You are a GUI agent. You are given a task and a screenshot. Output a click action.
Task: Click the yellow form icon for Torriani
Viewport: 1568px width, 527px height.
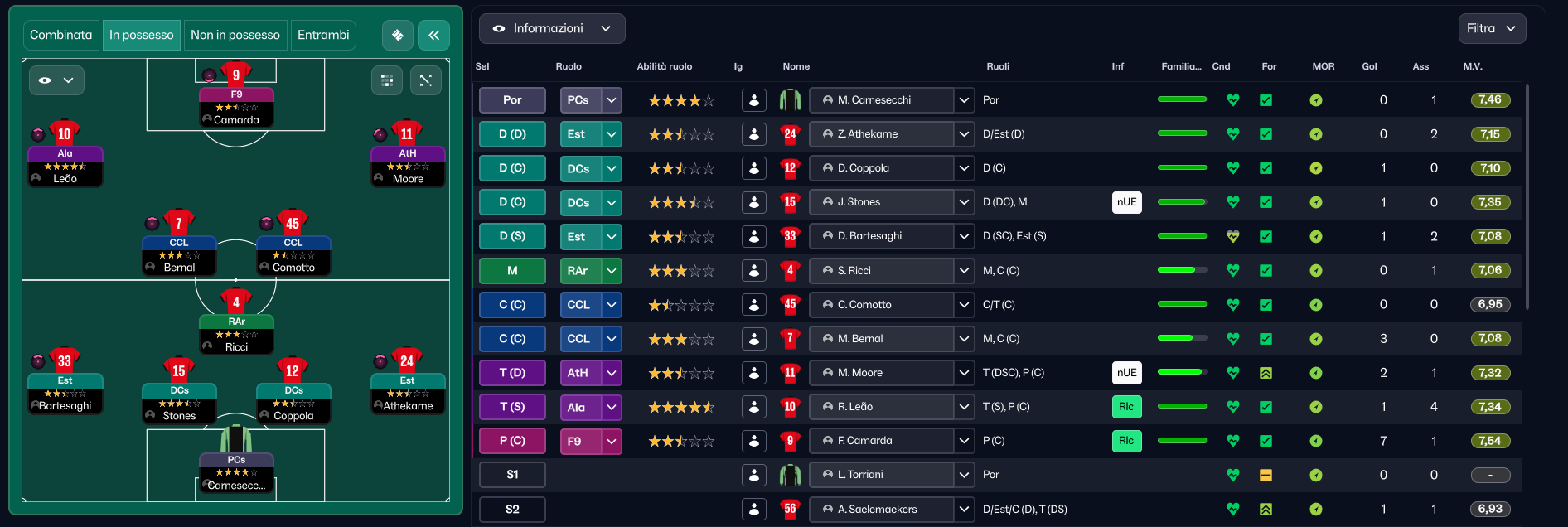(x=1266, y=475)
